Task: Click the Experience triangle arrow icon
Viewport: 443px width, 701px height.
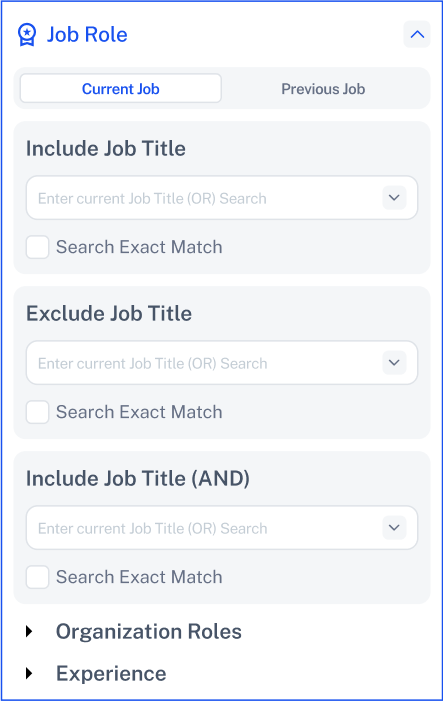Action: point(29,673)
